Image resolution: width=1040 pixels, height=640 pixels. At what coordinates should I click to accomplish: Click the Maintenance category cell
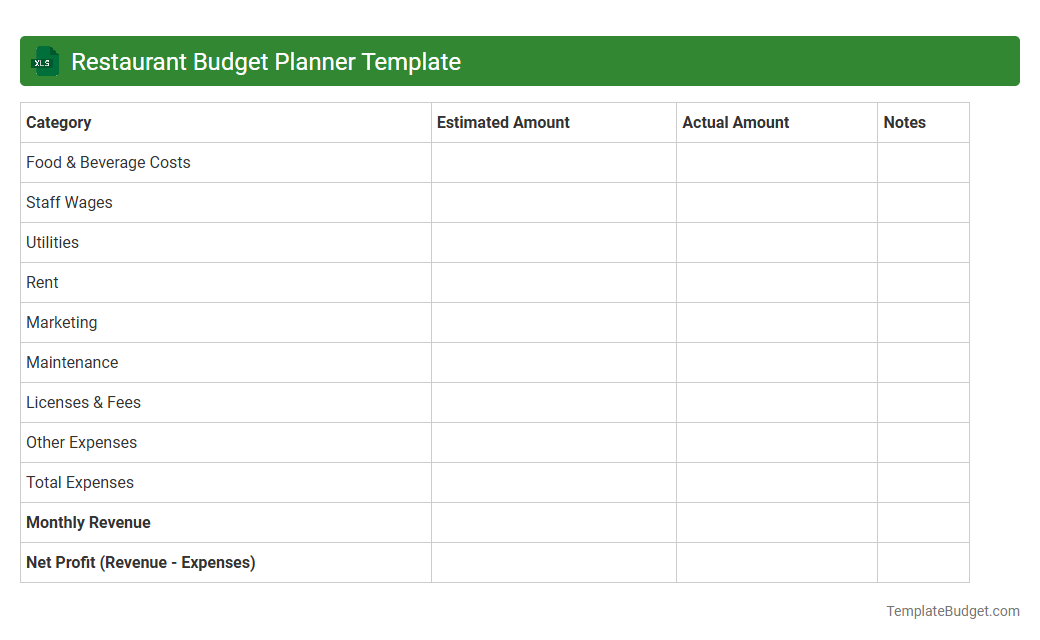pos(72,362)
